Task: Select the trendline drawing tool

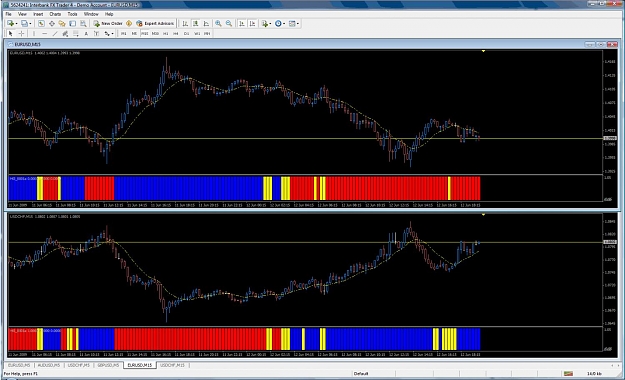Action: [55, 33]
